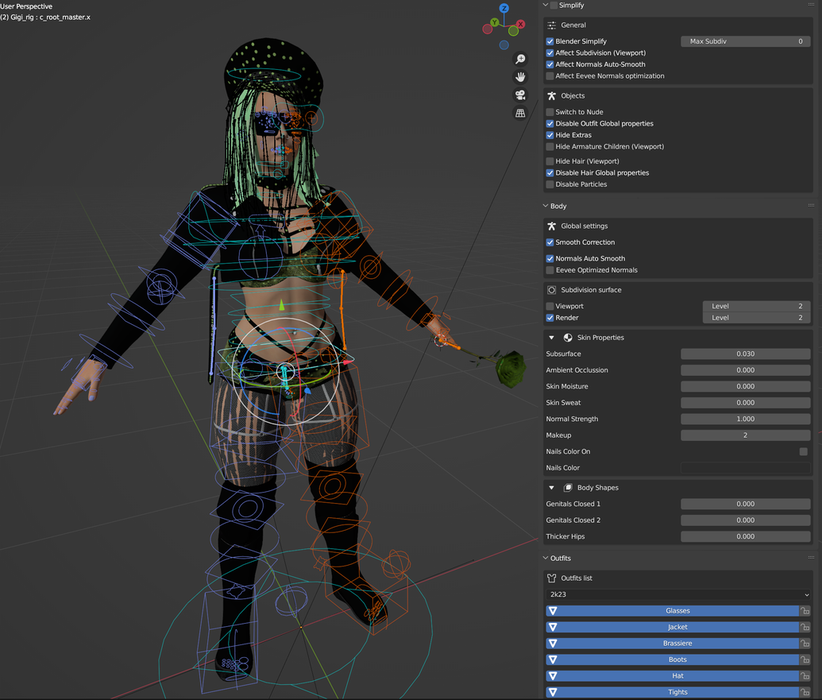
Task: Click the triangle icon on the Glasses row
Action: tap(553, 611)
